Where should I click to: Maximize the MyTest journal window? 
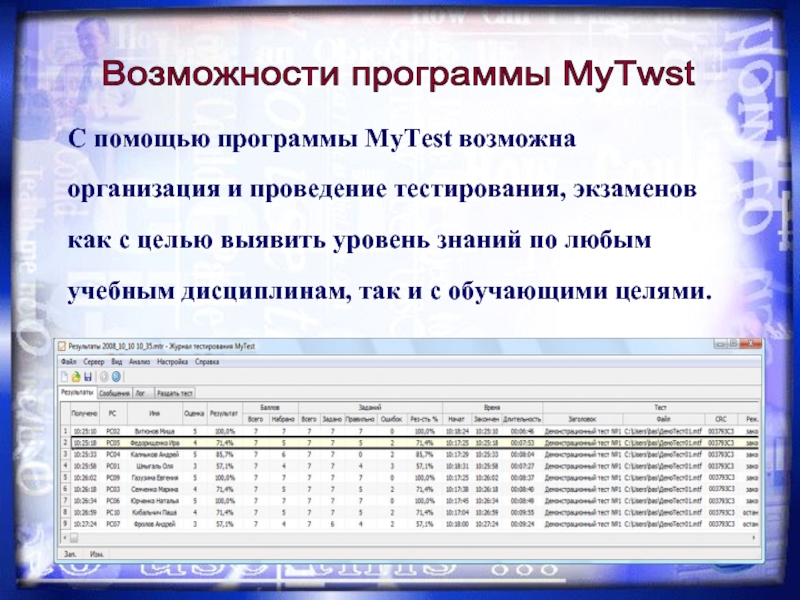pos(733,344)
